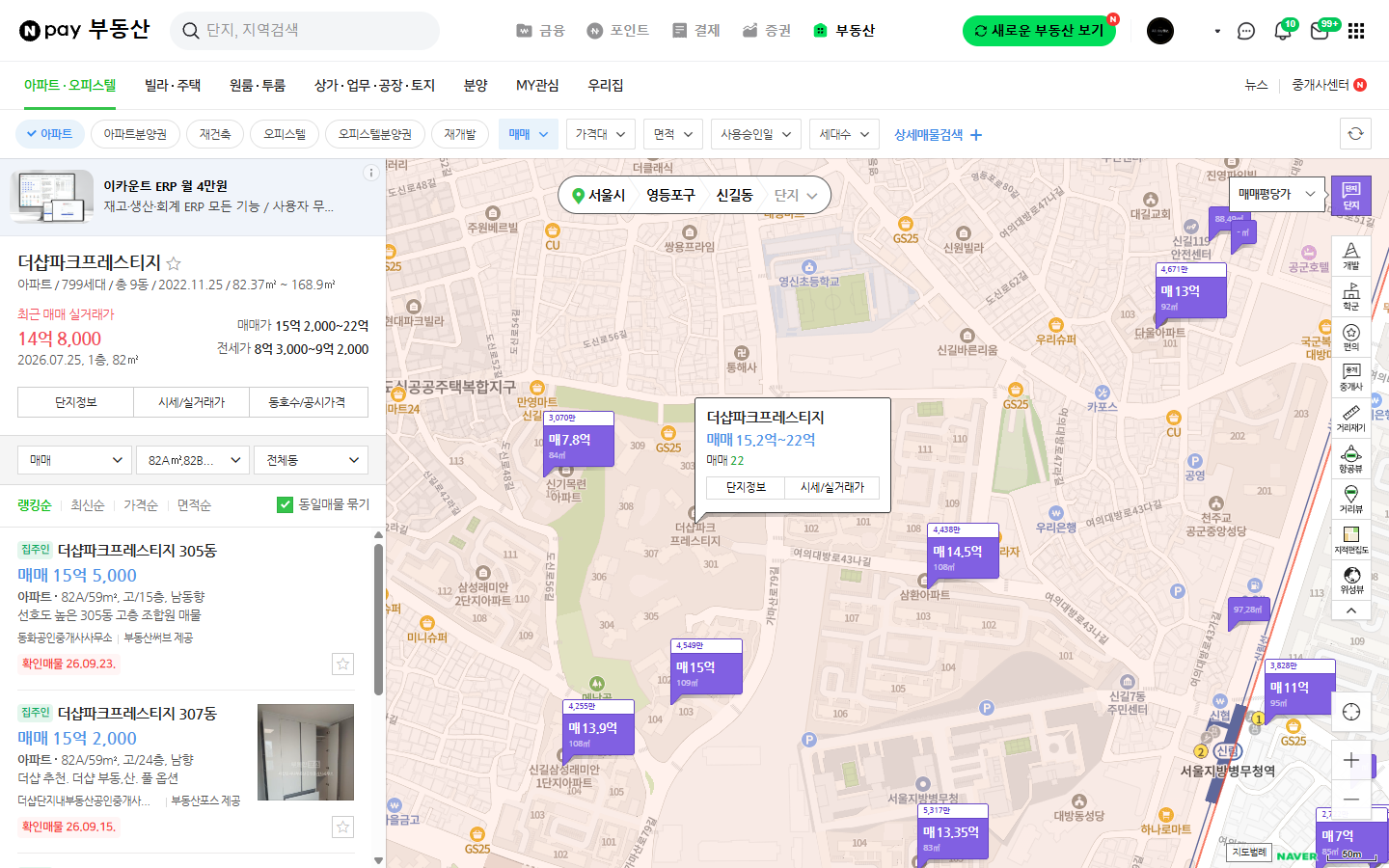Toggle the 재개발 filter chip
The image size is (1389, 868).
[x=460, y=134]
